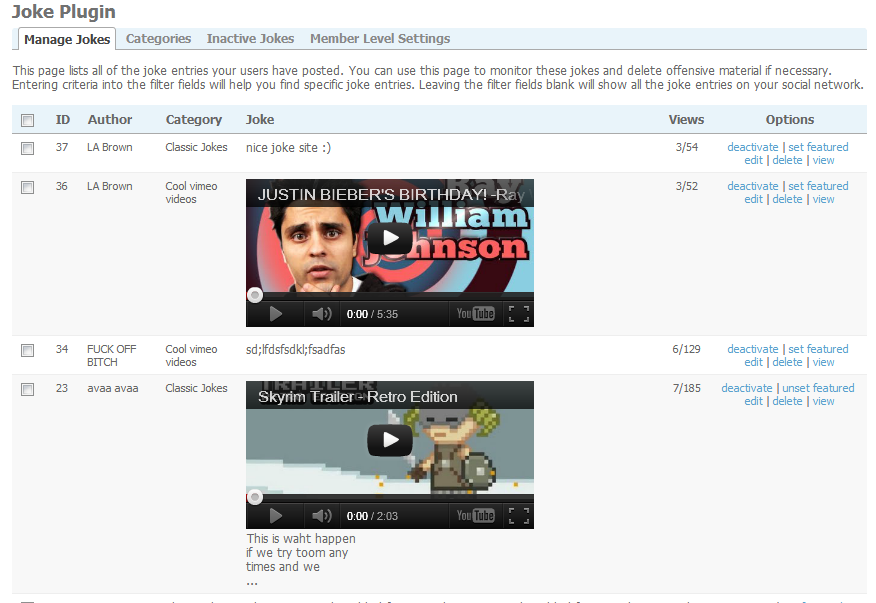
Task: Click Skyrim Trailer video seek bar handle
Action: click(255, 497)
